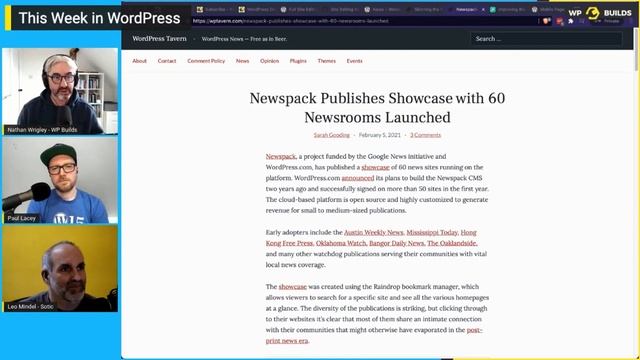This screenshot has width=640, height=360.
Task: Open the Mississippi Today link
Action: (432, 232)
